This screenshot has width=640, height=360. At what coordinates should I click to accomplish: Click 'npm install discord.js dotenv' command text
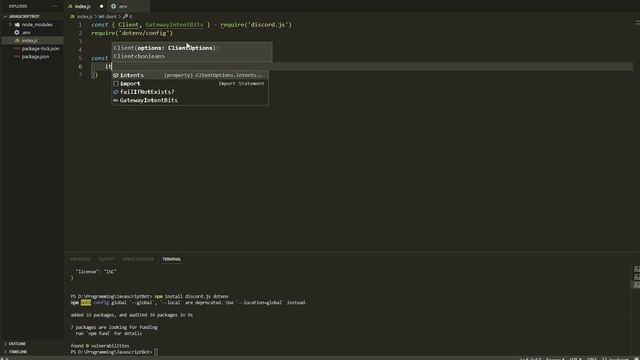(x=191, y=296)
